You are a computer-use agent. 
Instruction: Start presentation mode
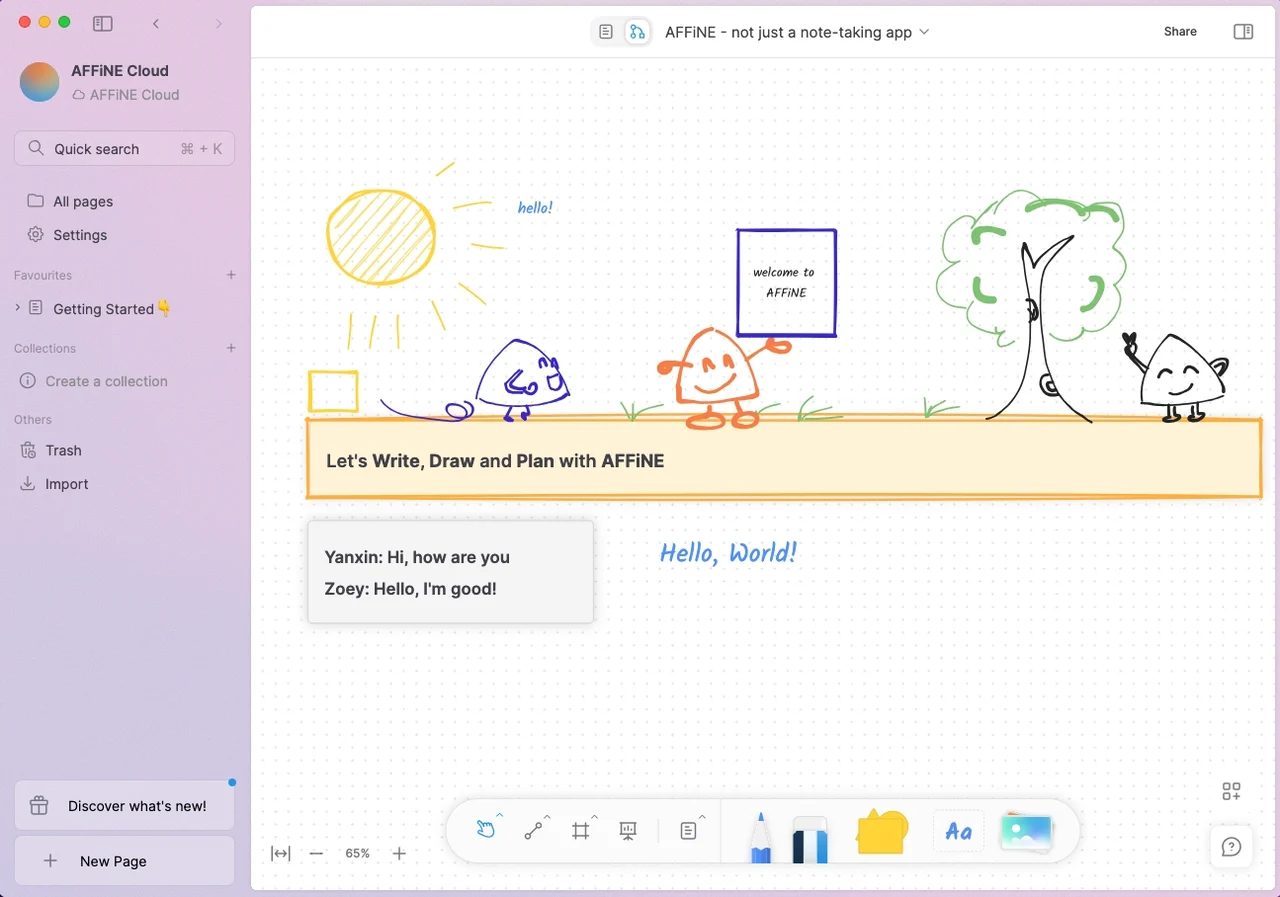628,830
